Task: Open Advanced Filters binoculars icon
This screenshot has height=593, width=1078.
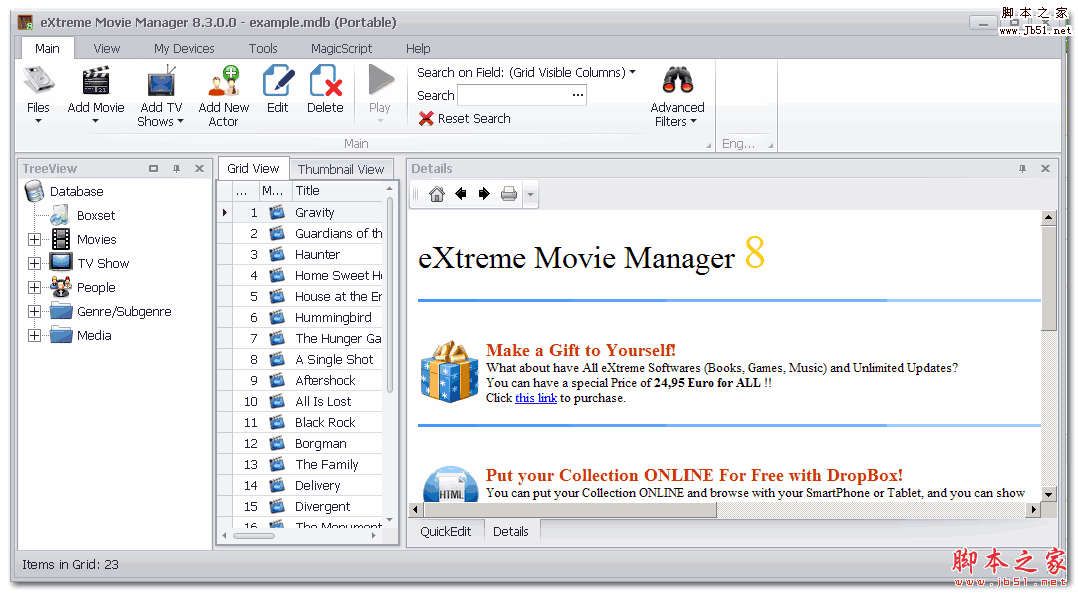Action: (677, 80)
